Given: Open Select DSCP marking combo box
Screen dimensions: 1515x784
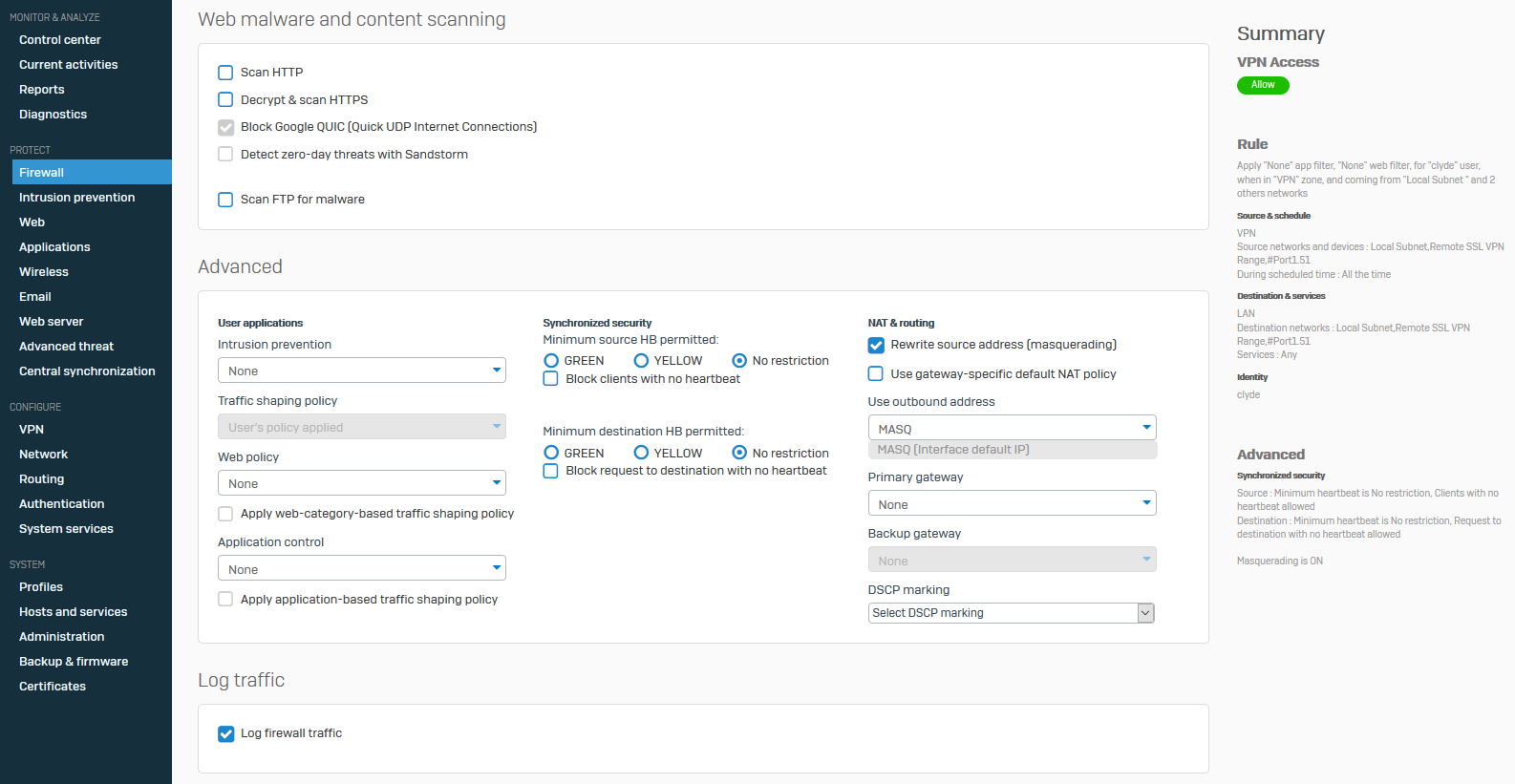Looking at the screenshot, I should (1011, 613).
